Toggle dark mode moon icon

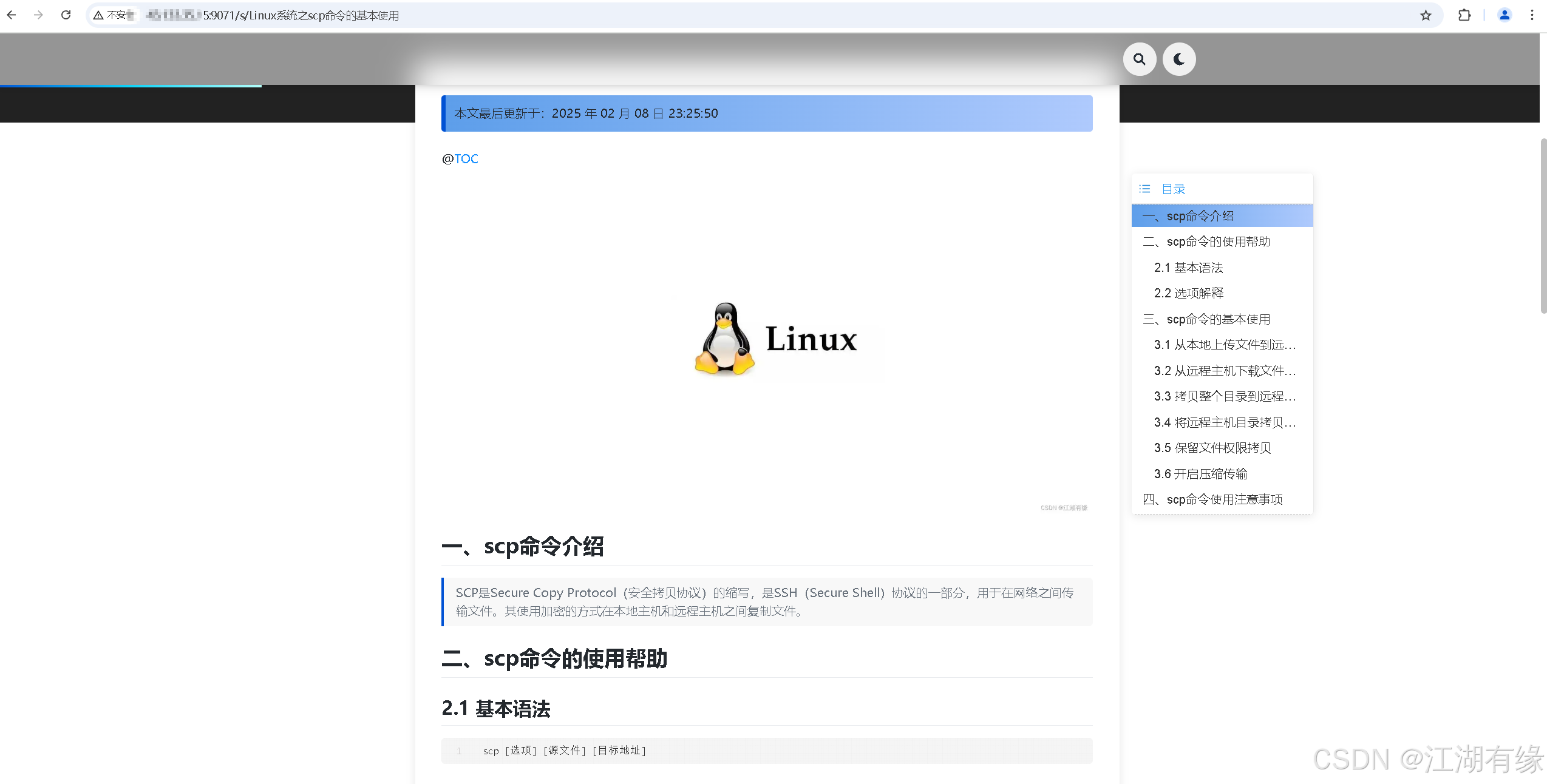coord(1179,59)
